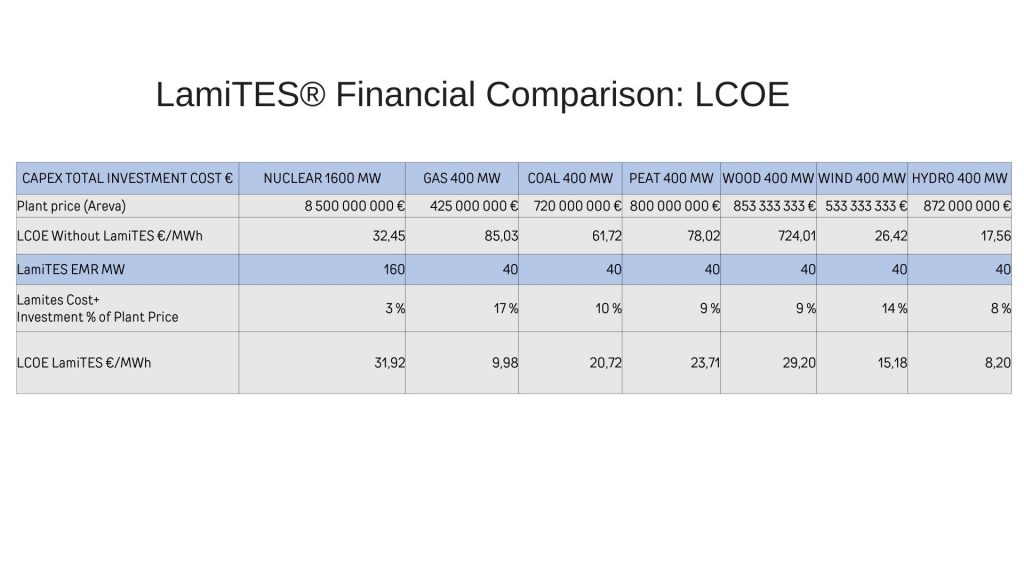Select the COAL 400 MW header cell

570,178
